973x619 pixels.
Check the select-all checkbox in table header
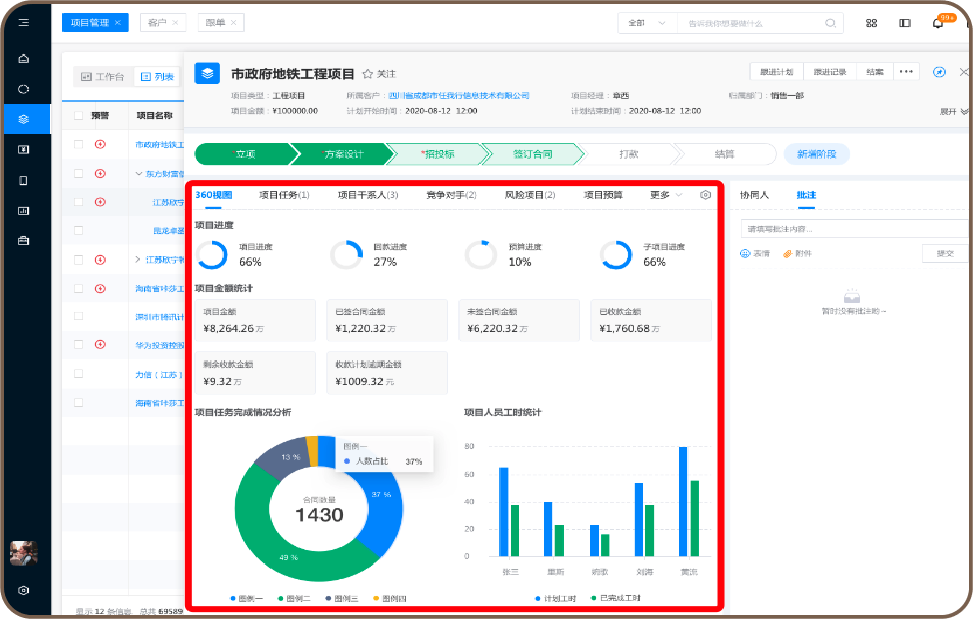(x=78, y=116)
